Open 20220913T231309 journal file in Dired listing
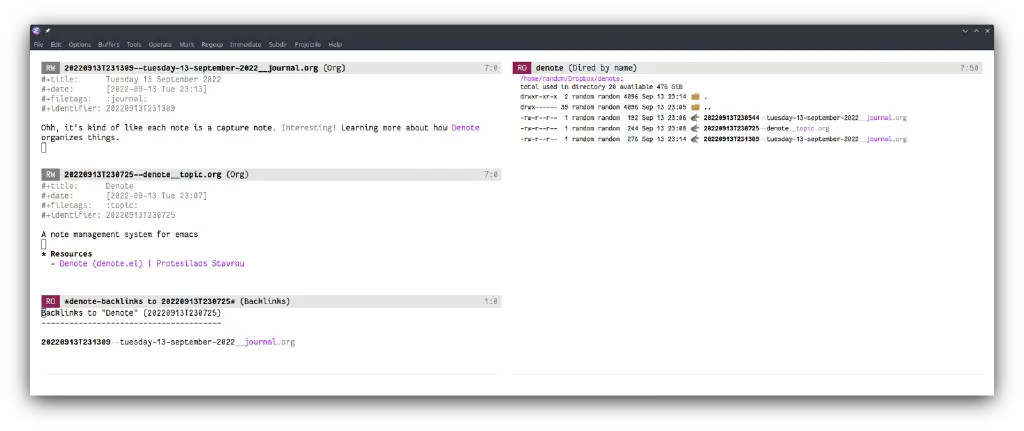1024x431 pixels. pos(805,139)
